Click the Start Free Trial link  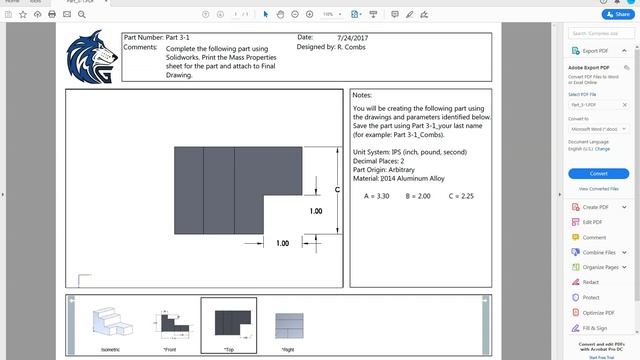tap(602, 357)
